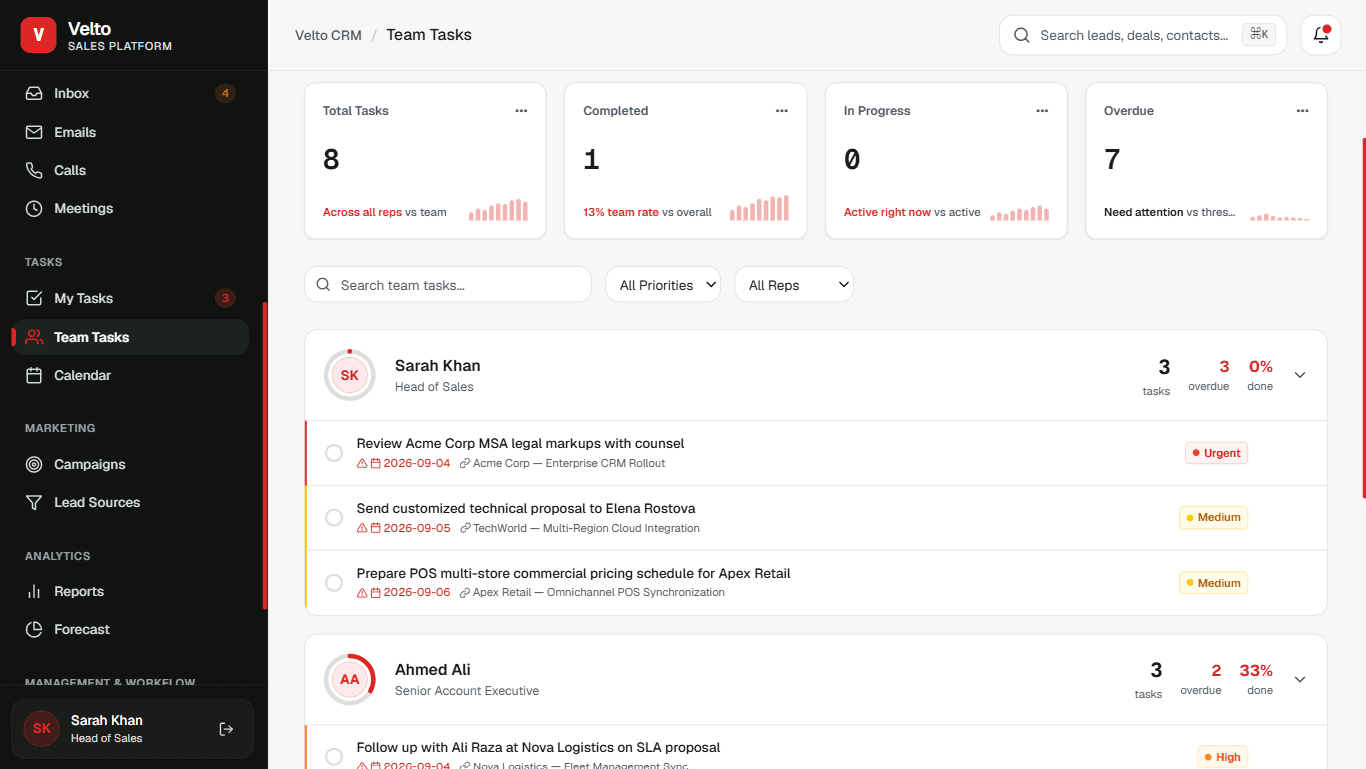The height and width of the screenshot is (769, 1366).
Task: Open Emails section
Action: pos(130,132)
